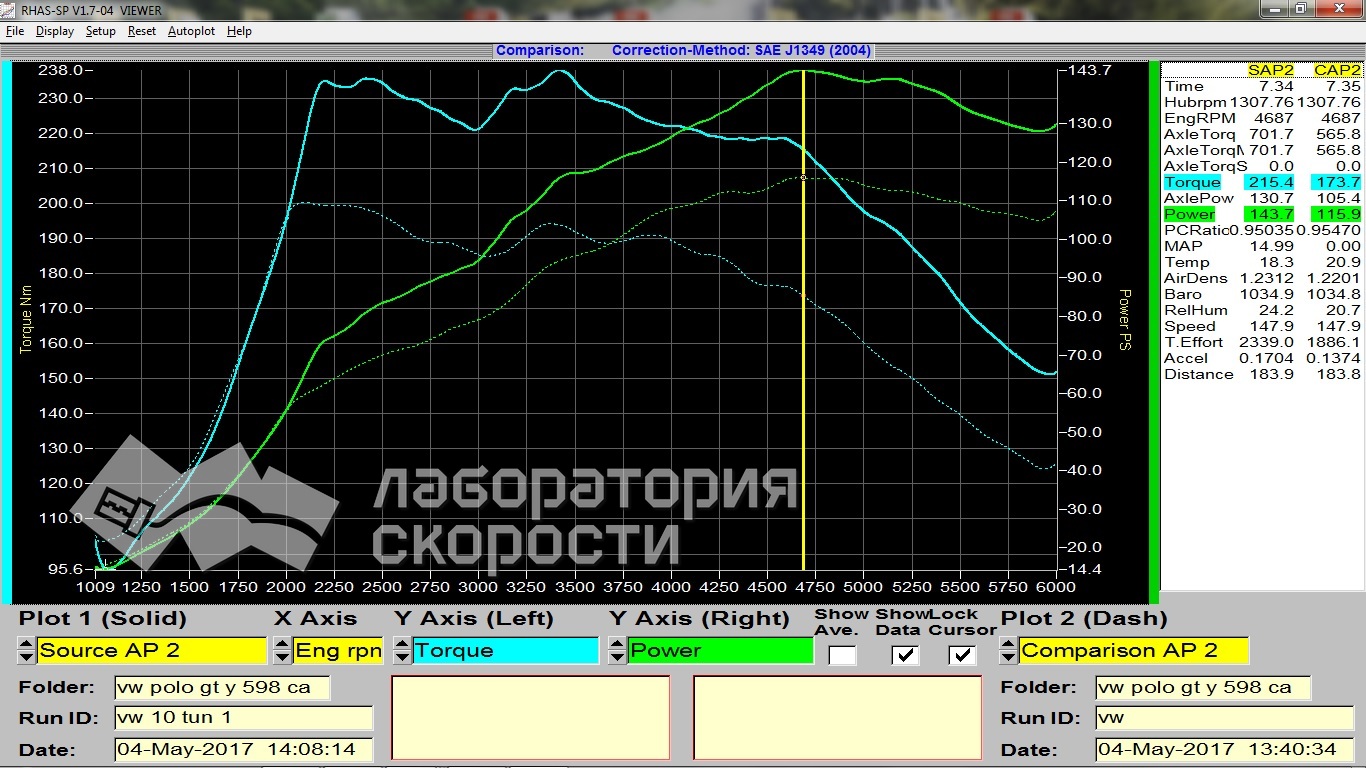1366x768 pixels.
Task: Click the yellow cursor line on the graph
Action: click(x=803, y=320)
